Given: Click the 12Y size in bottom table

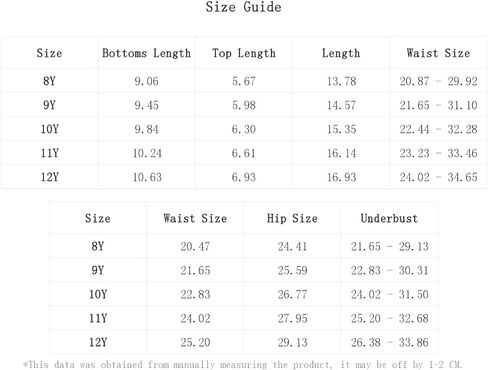Looking at the screenshot, I should 98,342.
